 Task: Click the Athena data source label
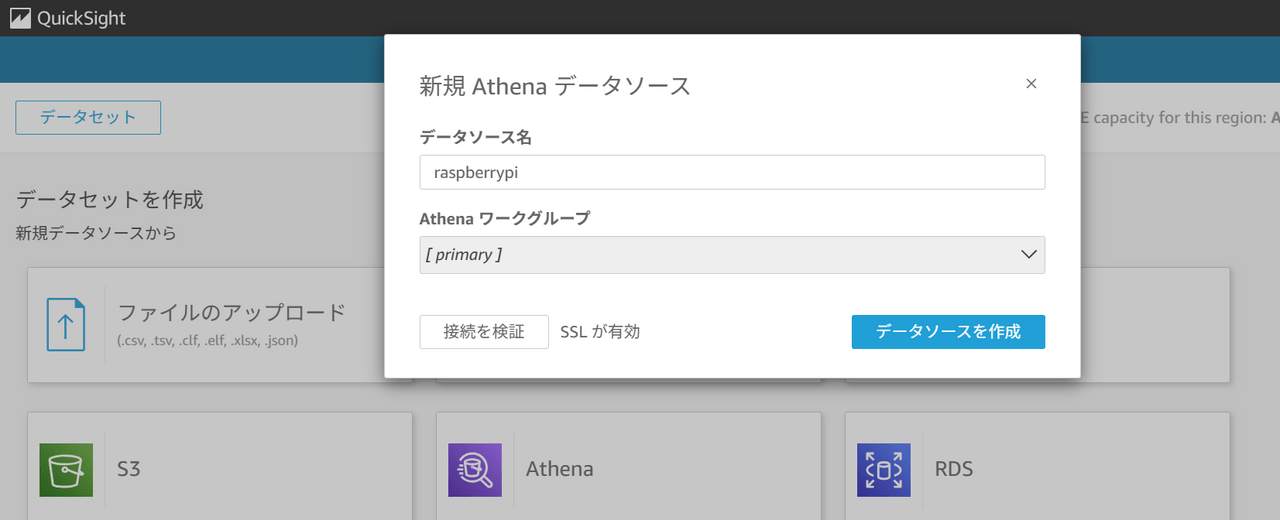click(559, 468)
